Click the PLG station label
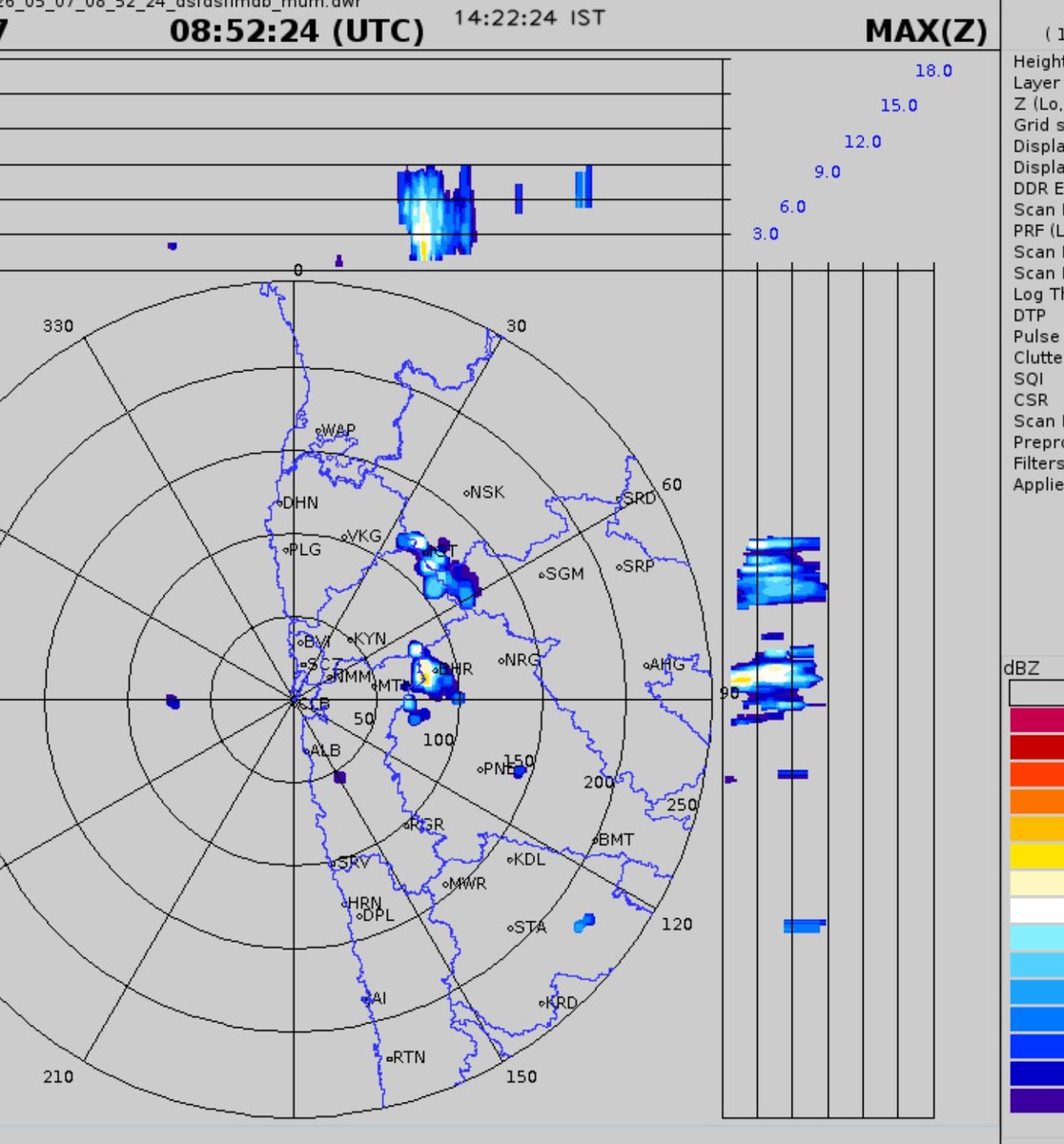The image size is (1064, 1144). [304, 549]
